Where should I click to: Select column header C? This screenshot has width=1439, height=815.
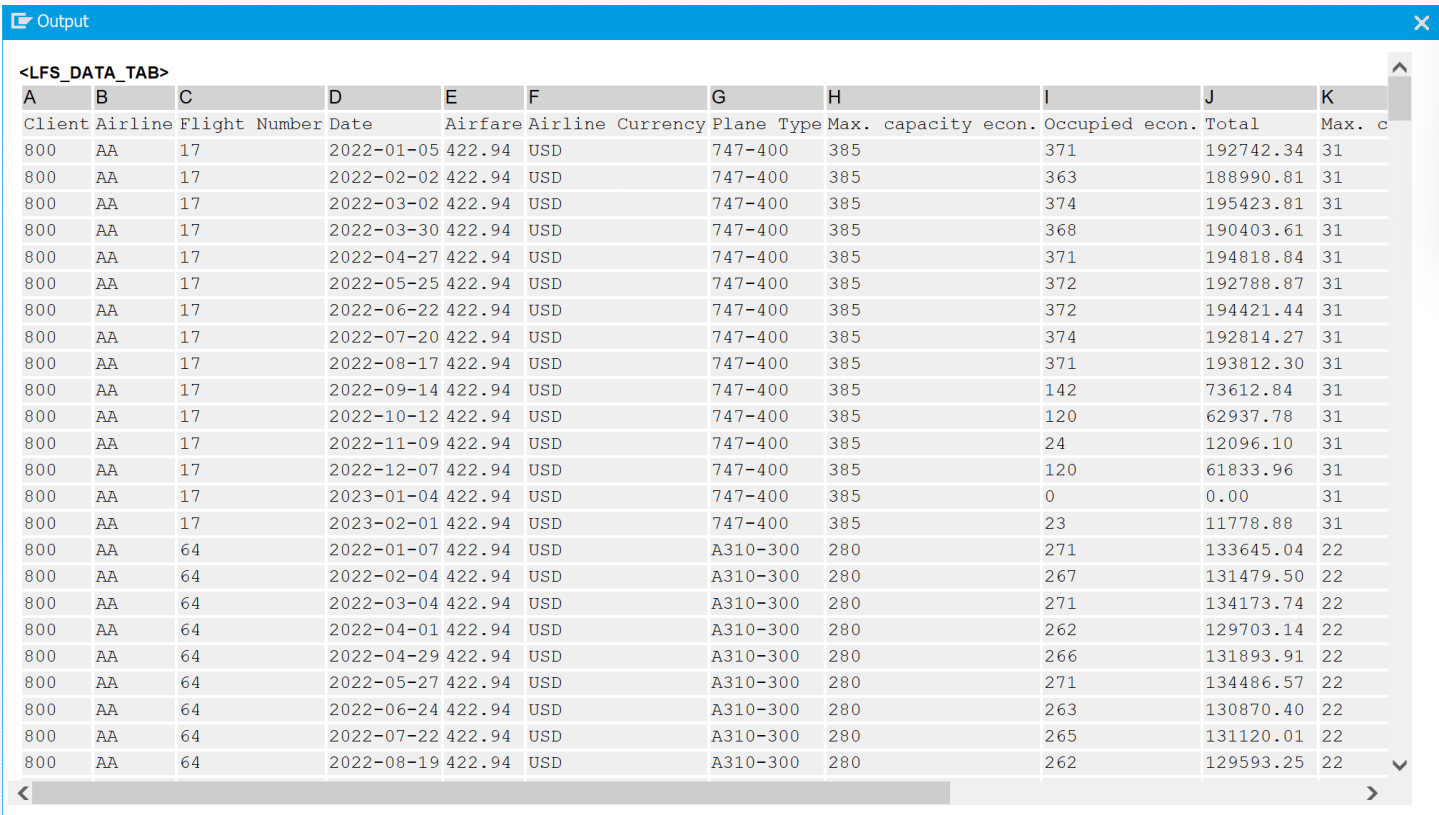coord(251,97)
